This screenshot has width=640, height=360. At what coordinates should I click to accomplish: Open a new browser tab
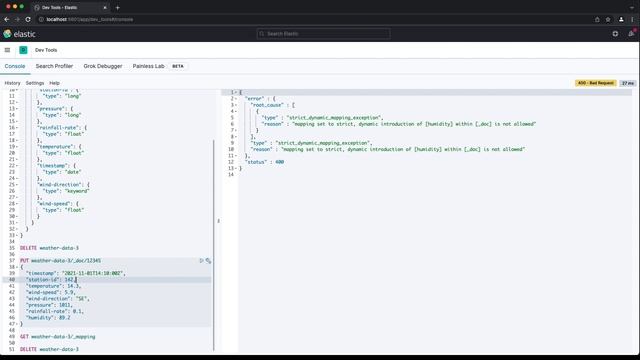118,7
